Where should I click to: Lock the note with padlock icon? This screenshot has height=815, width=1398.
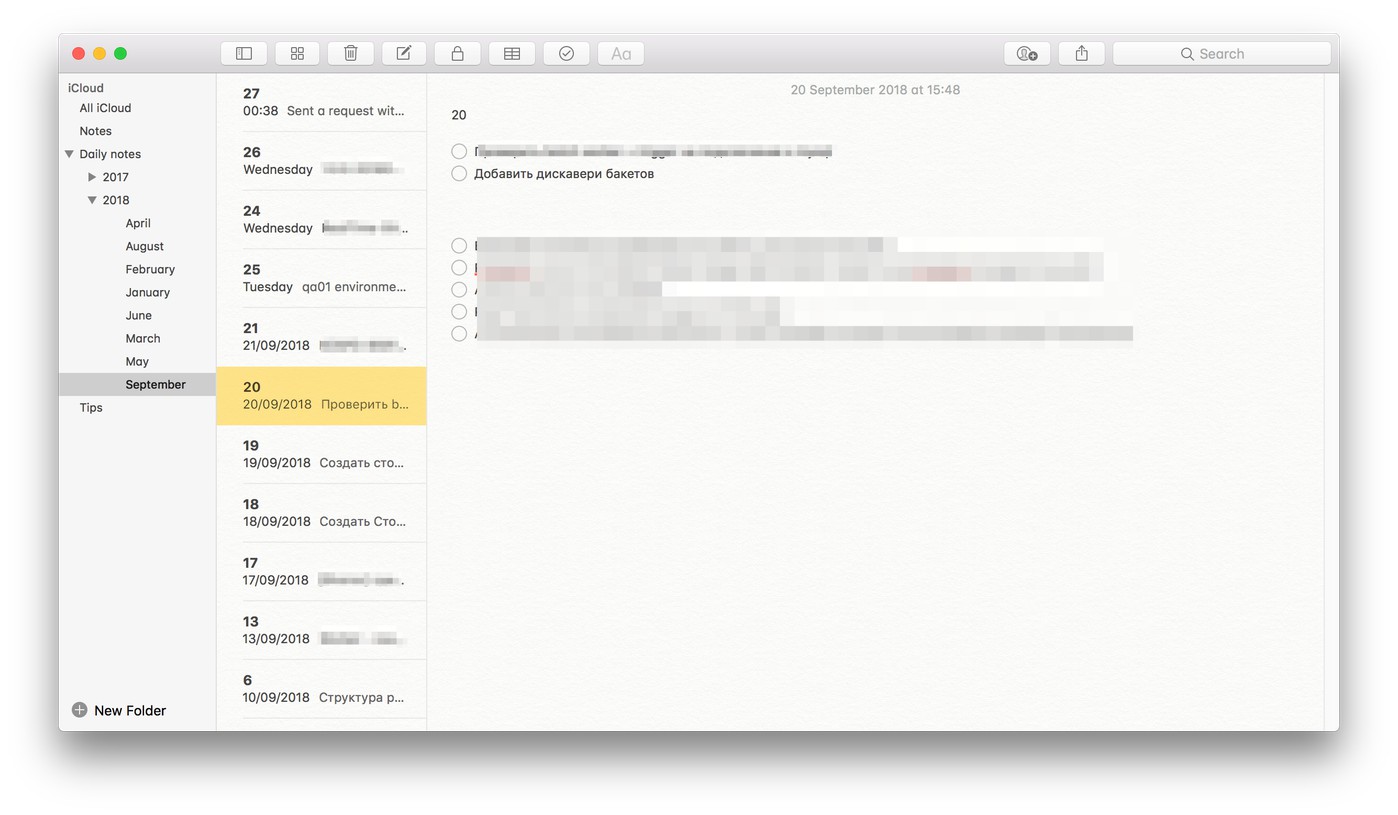click(457, 54)
